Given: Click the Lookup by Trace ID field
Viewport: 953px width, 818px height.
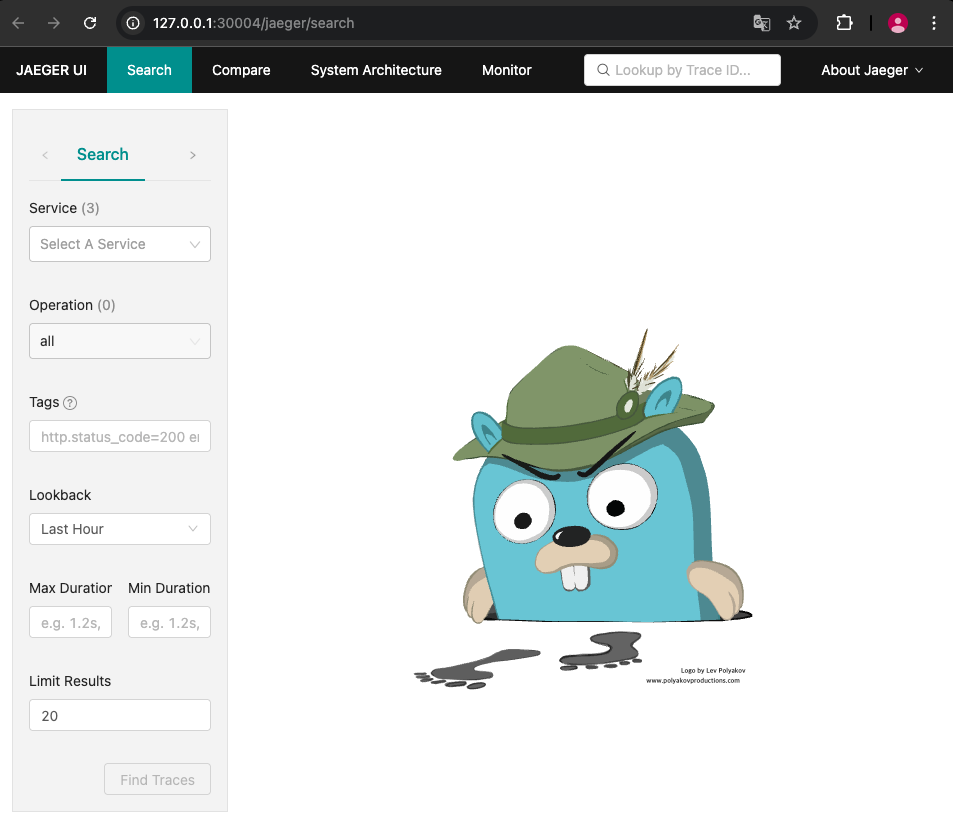Looking at the screenshot, I should [x=682, y=70].
